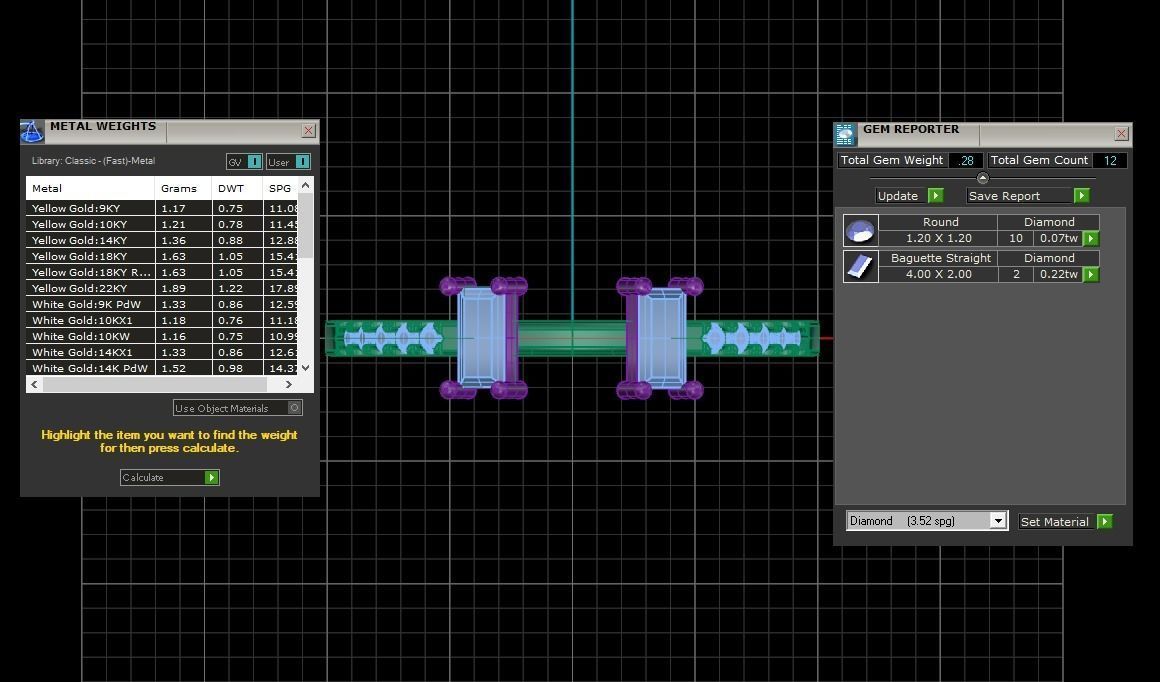
Task: Collapse Gem Reporter header with round arrow
Action: coord(982,178)
